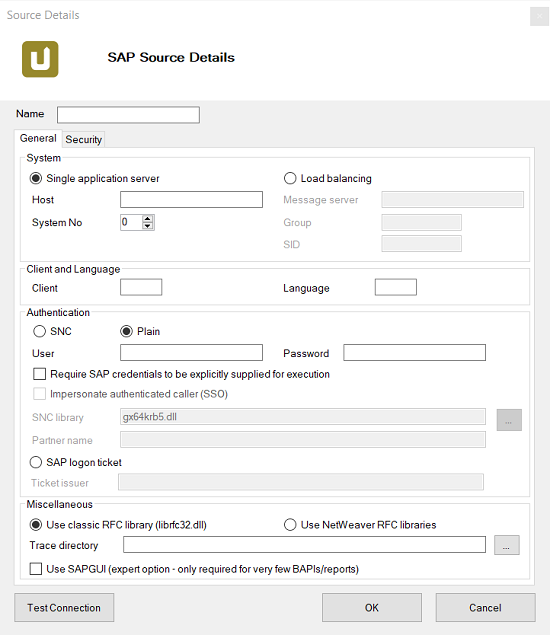The width and height of the screenshot is (550, 635).
Task: Click into the User field
Action: [x=192, y=352]
